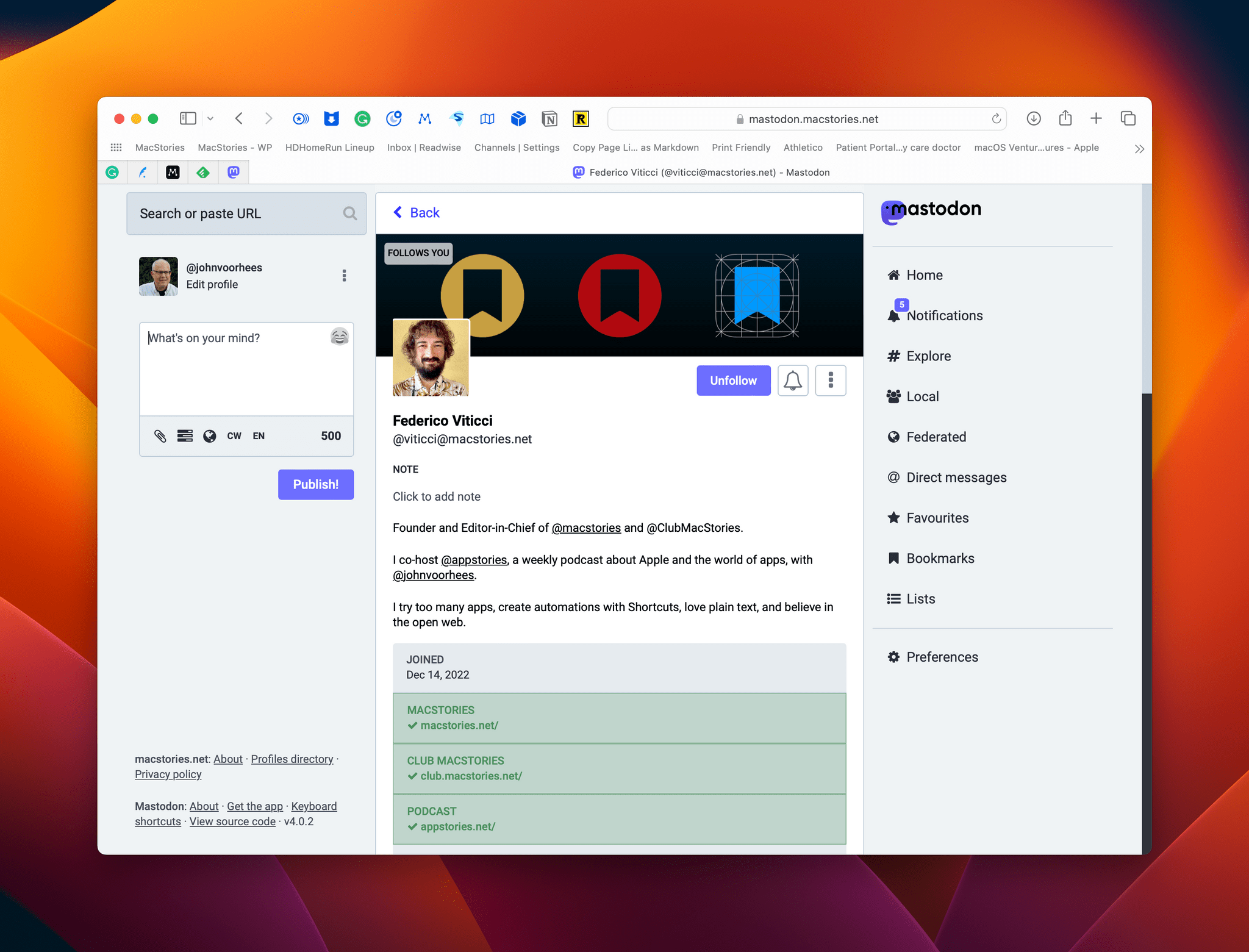Click the search magnifier icon

(349, 213)
